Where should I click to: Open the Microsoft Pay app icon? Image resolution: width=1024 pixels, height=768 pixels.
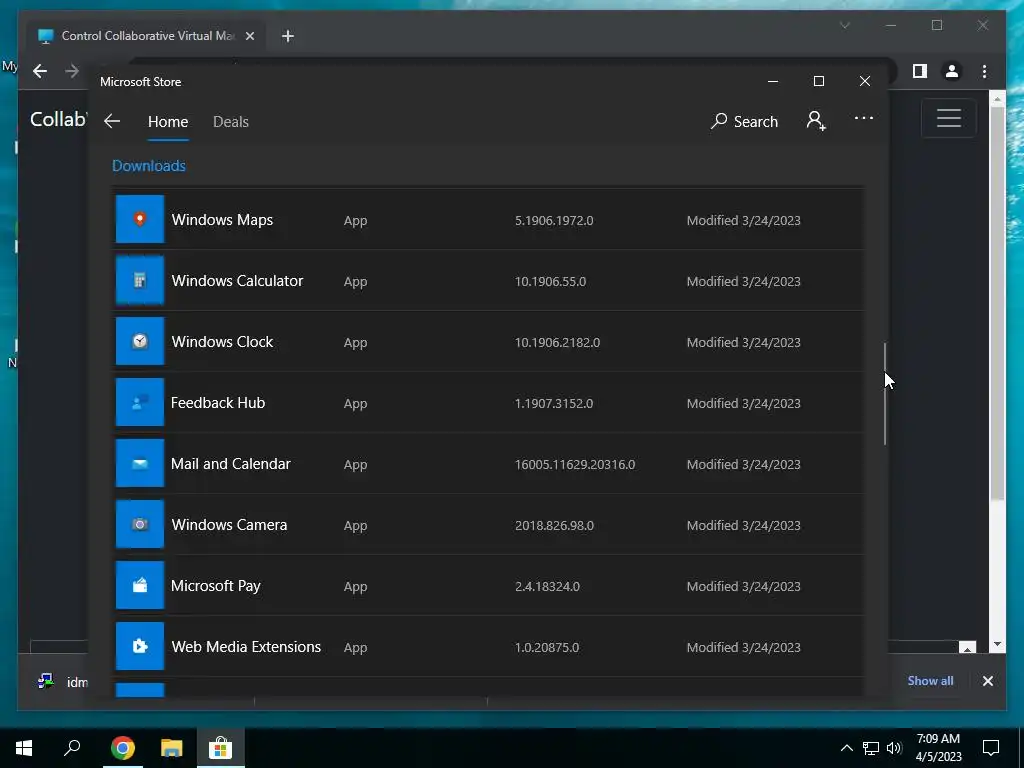coord(140,585)
